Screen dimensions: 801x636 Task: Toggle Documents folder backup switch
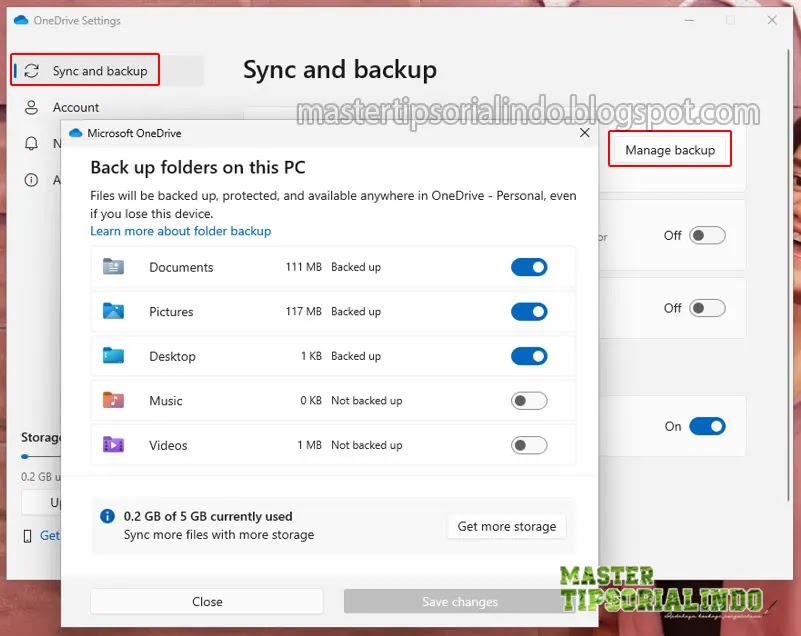(x=529, y=267)
